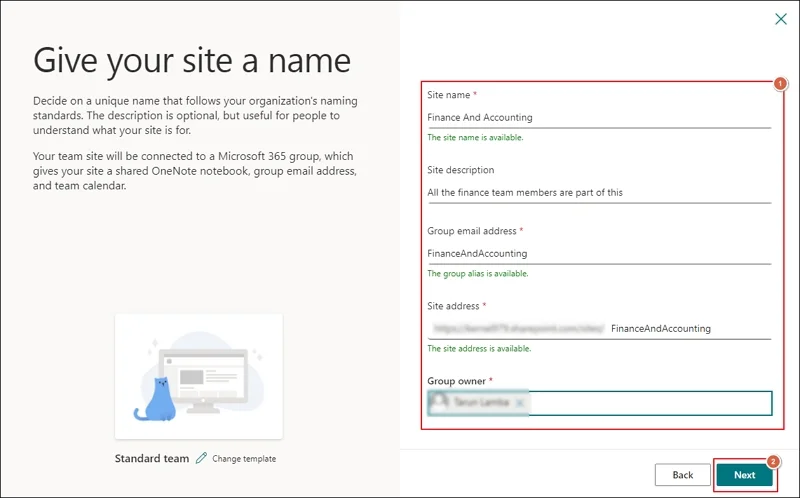Click the 'Group owner' label
This screenshot has height=498, width=800.
(x=456, y=381)
